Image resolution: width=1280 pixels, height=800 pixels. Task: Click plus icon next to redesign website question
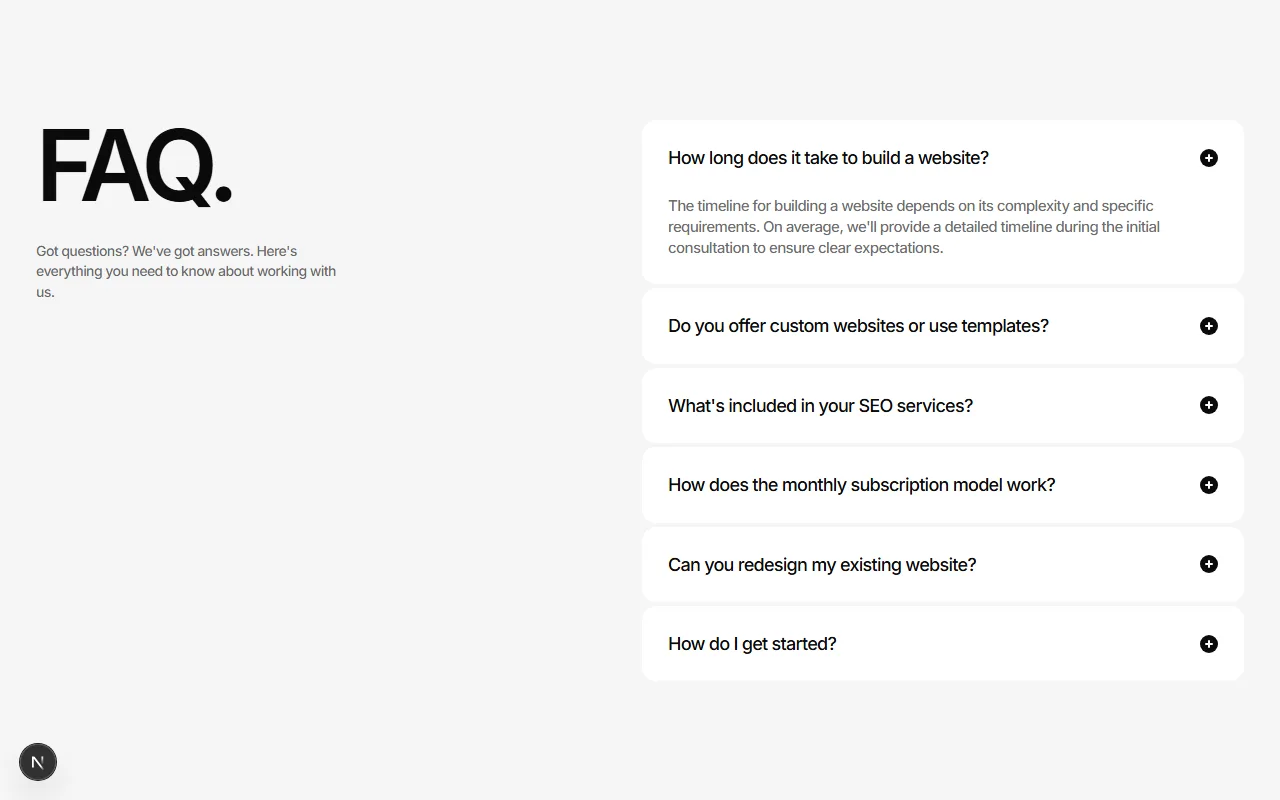click(1209, 564)
